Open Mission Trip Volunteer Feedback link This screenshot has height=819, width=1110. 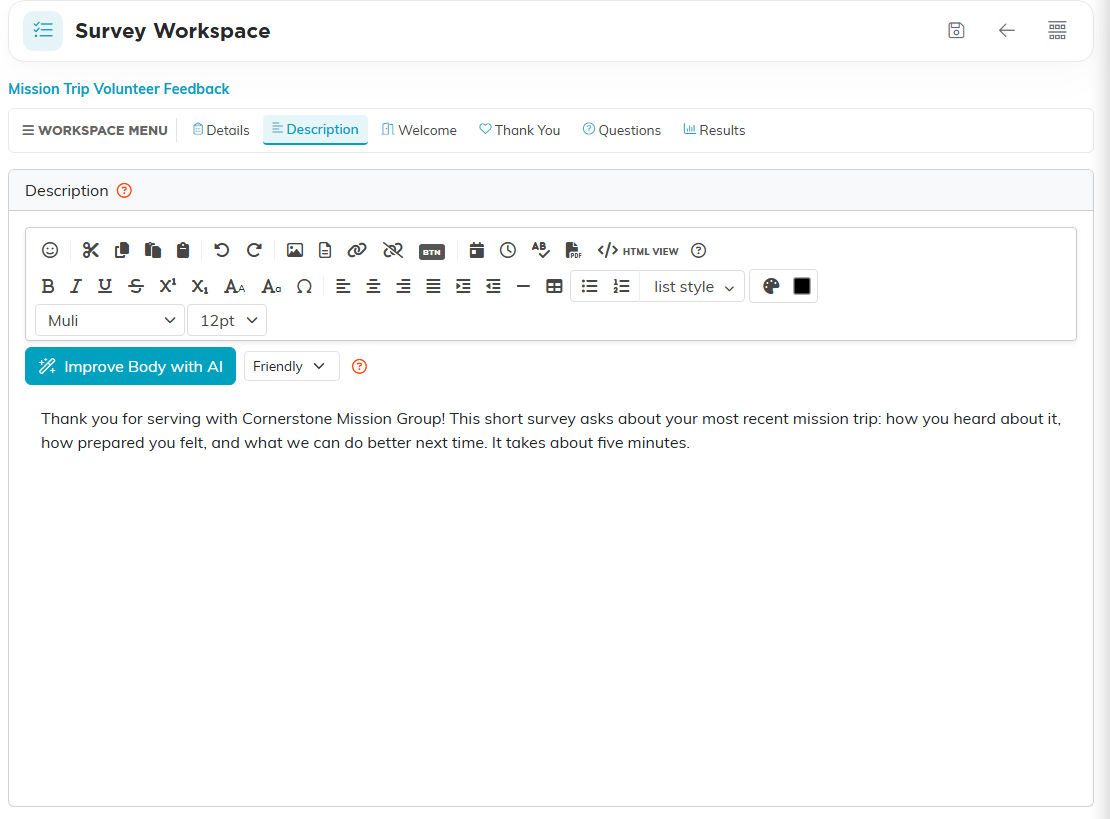pyautogui.click(x=119, y=88)
